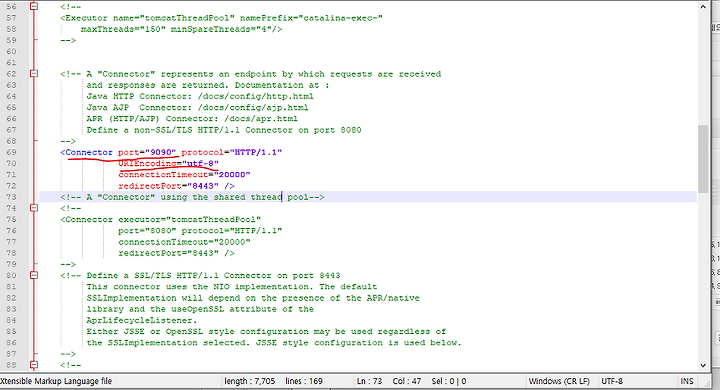Collapse the comment fold at line 74
This screenshot has height=390, width=720.
[34, 208]
